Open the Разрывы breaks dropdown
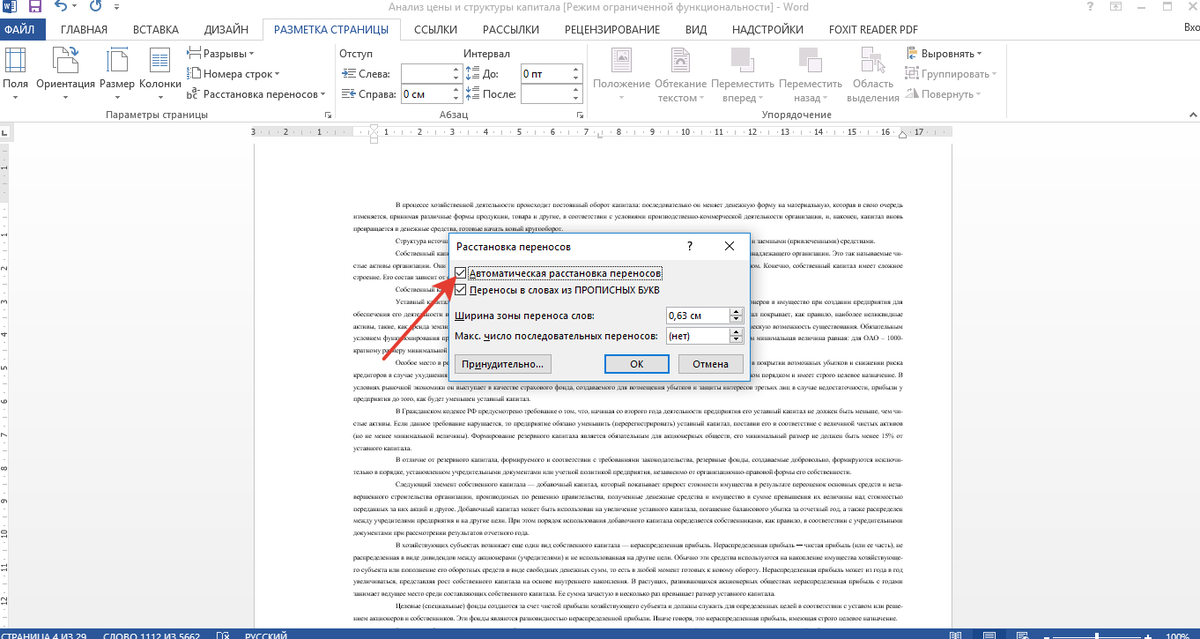This screenshot has width=1200, height=639. [x=221, y=53]
